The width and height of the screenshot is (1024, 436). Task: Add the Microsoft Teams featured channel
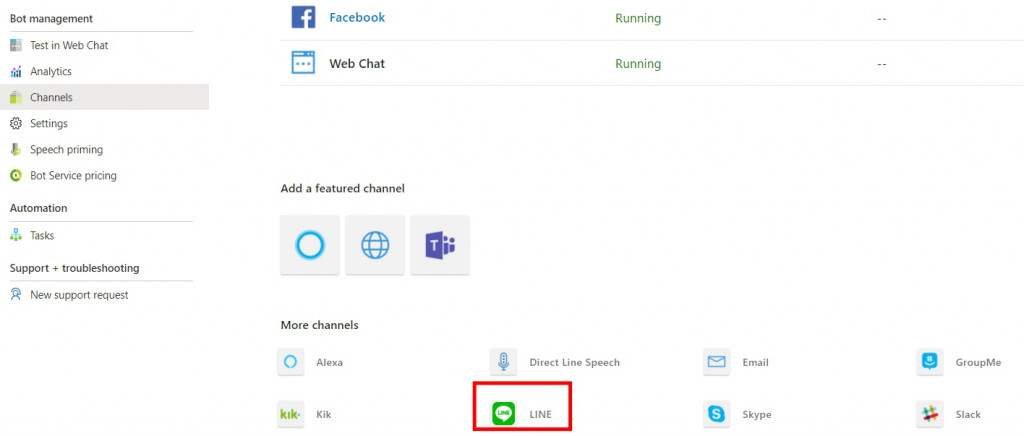(440, 245)
